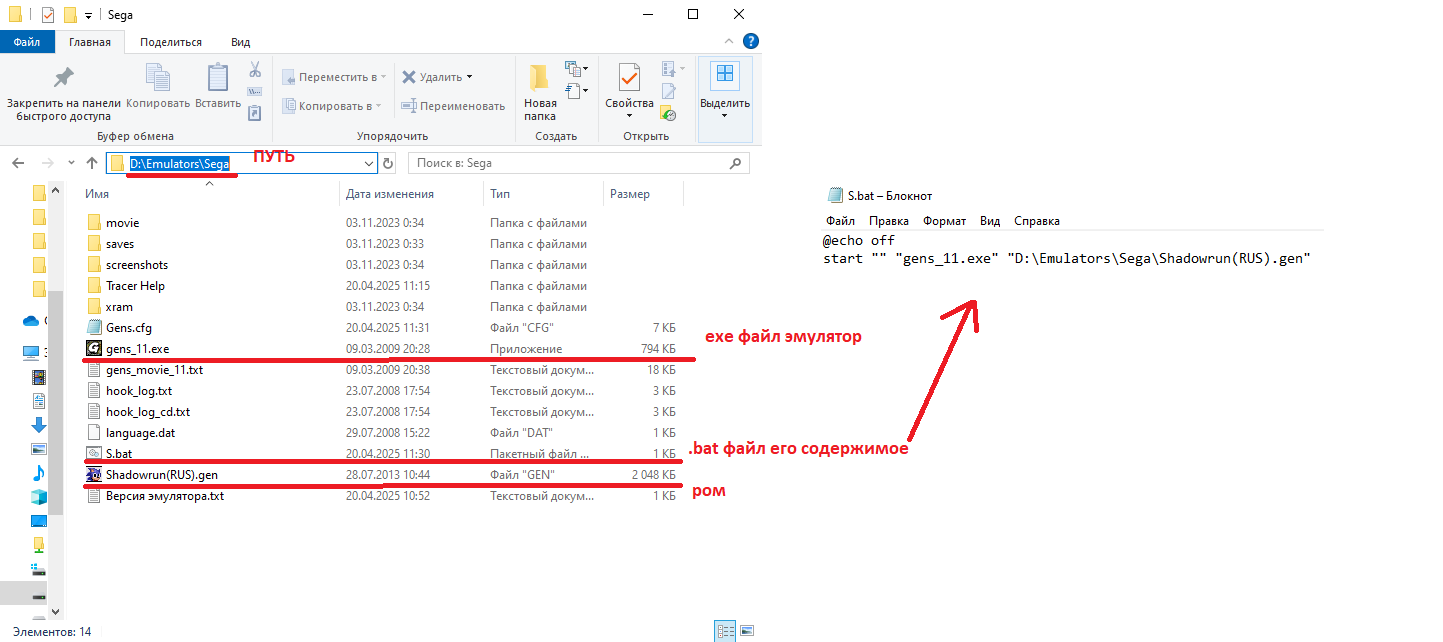Viewport: 1443px width, 642px height.
Task: Switch to large thumbnails view in status bar
Action: point(746,631)
